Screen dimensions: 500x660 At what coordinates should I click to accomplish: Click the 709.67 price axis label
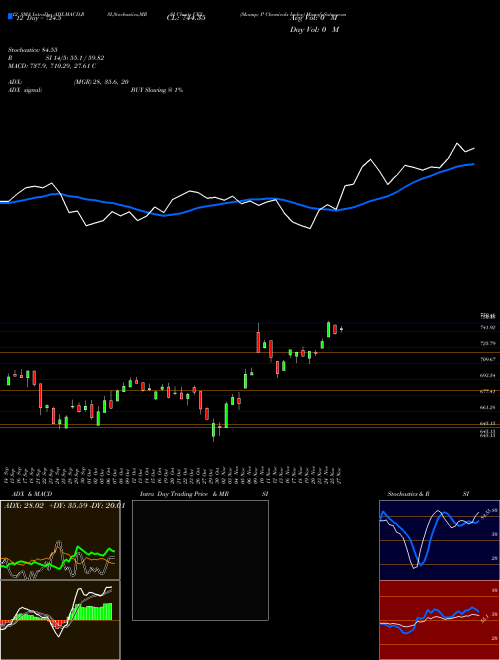[x=488, y=359]
